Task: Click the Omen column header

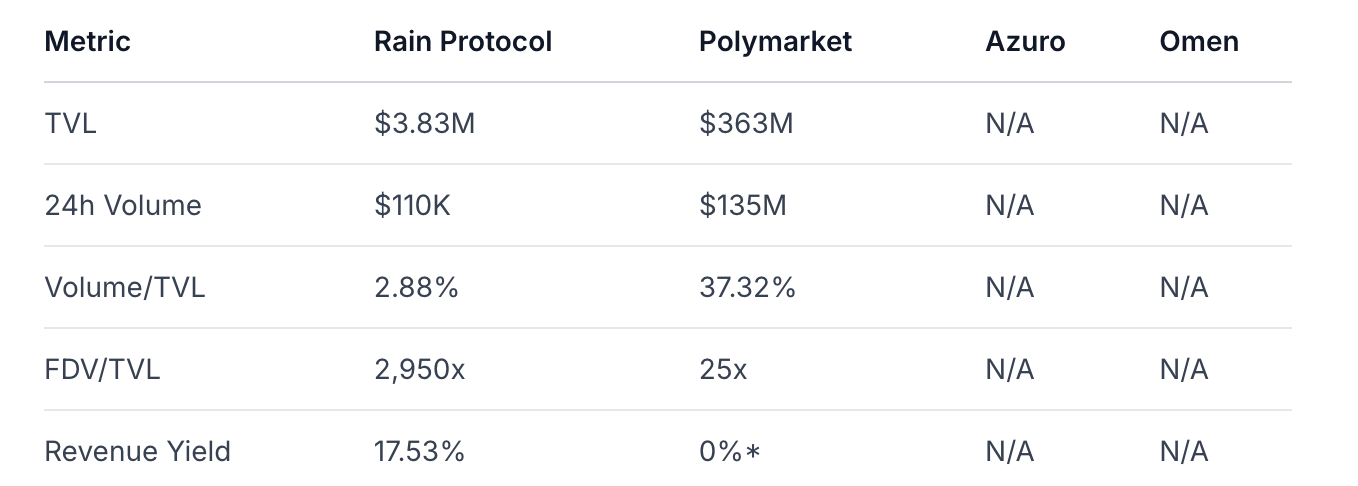Action: [x=1199, y=42]
